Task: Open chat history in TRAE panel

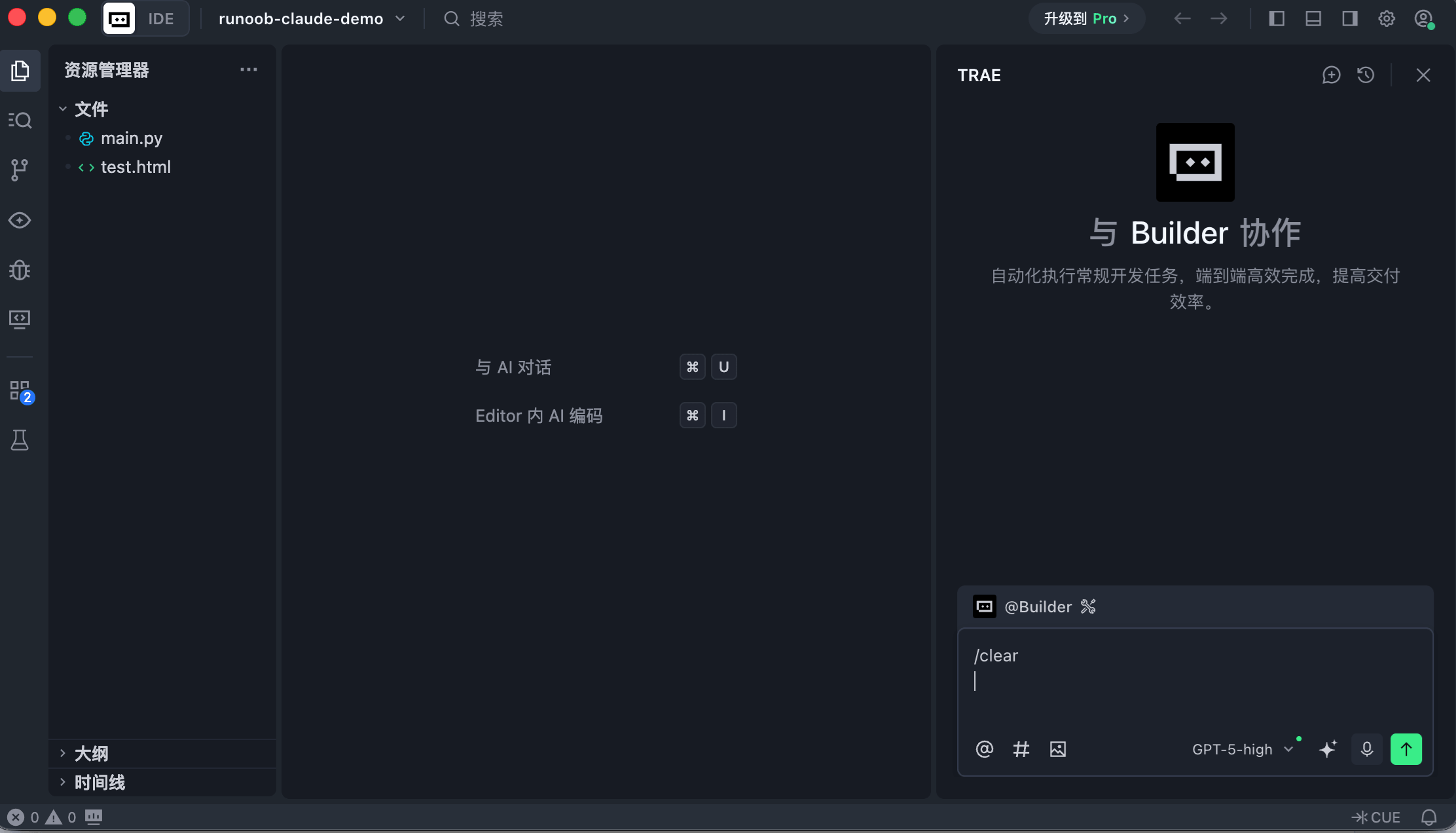Action: tap(1366, 75)
